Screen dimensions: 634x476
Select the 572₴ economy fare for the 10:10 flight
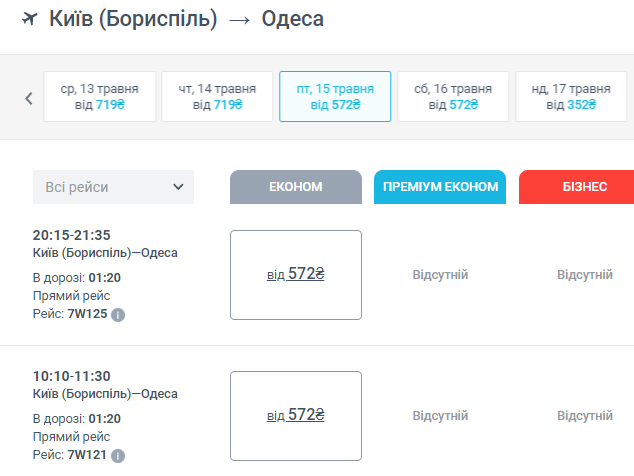(x=296, y=415)
